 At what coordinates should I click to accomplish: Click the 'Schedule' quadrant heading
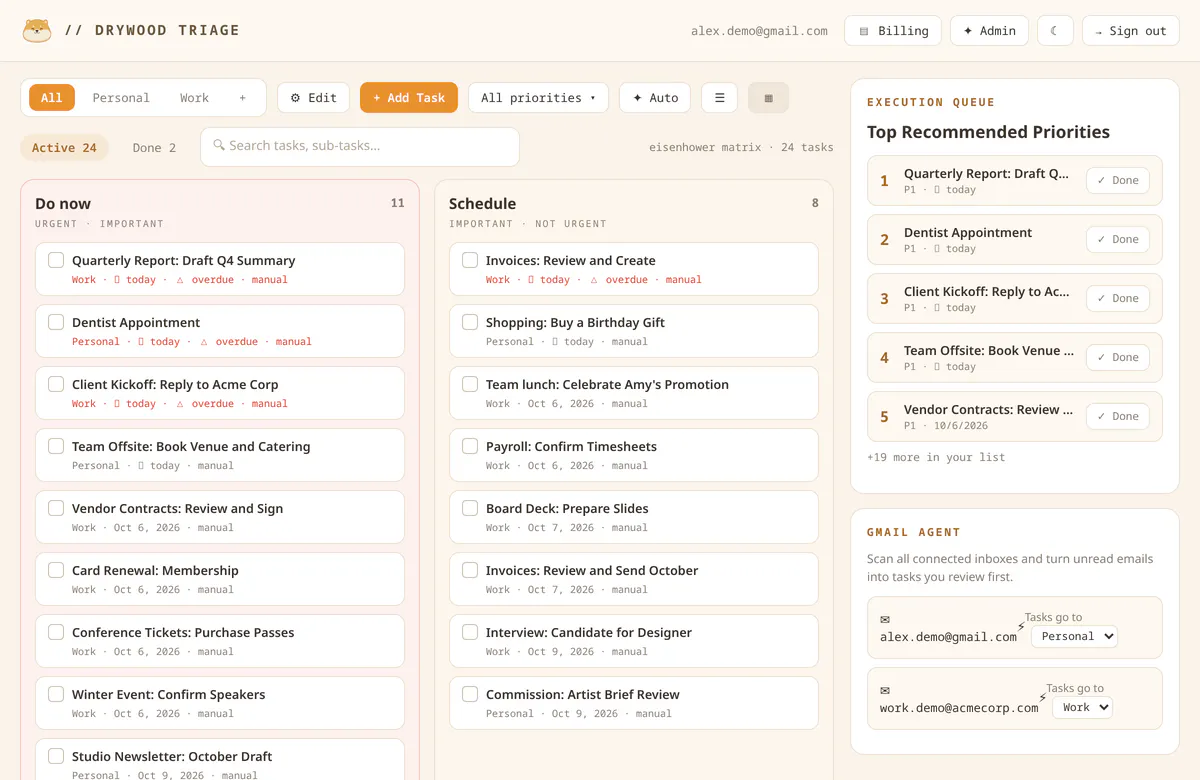tap(482, 203)
